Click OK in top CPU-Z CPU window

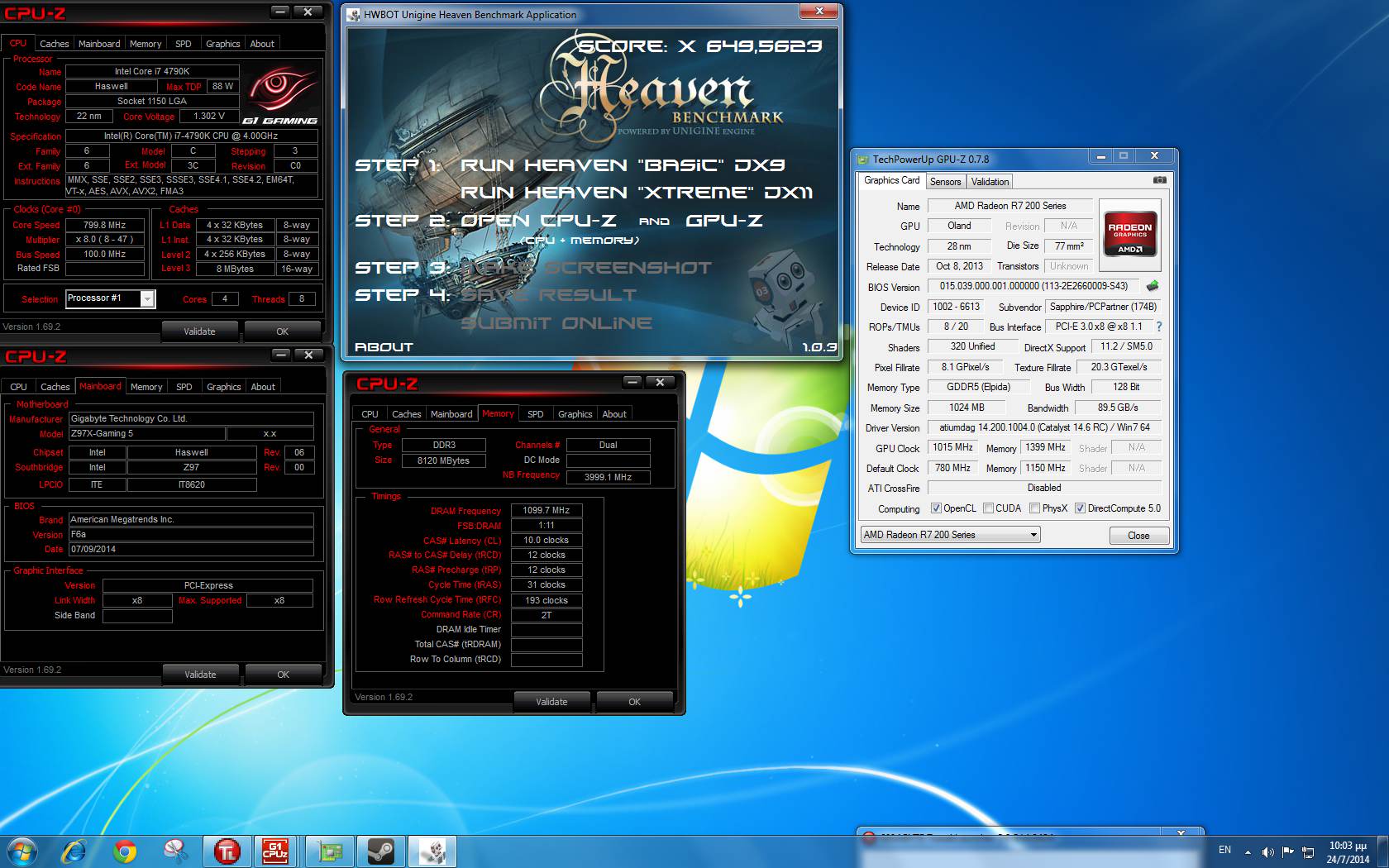[282, 331]
